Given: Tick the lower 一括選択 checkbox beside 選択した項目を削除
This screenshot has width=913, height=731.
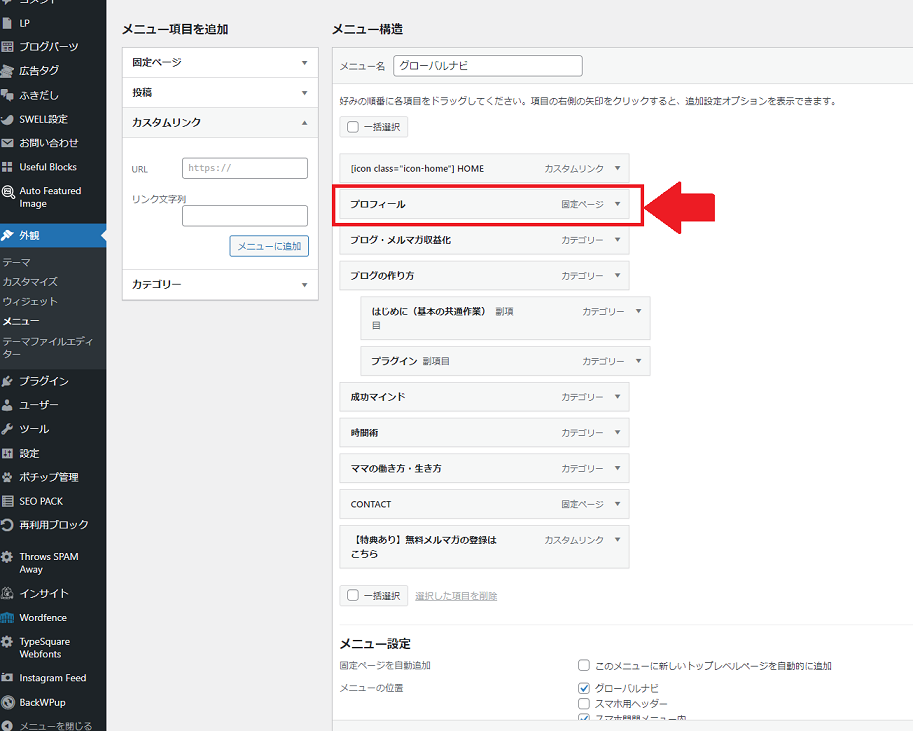Looking at the screenshot, I should click(x=353, y=595).
